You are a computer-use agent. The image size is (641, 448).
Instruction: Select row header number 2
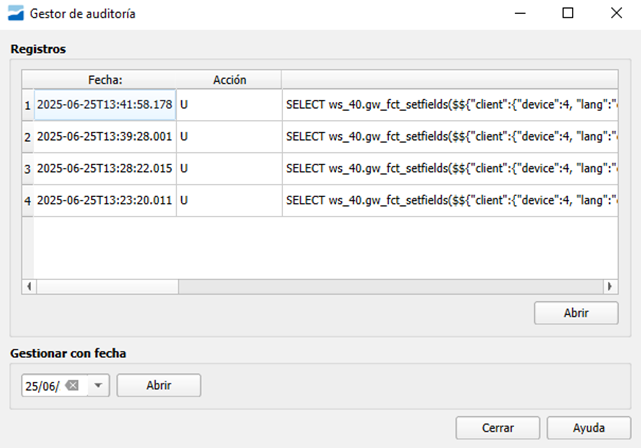[27, 137]
